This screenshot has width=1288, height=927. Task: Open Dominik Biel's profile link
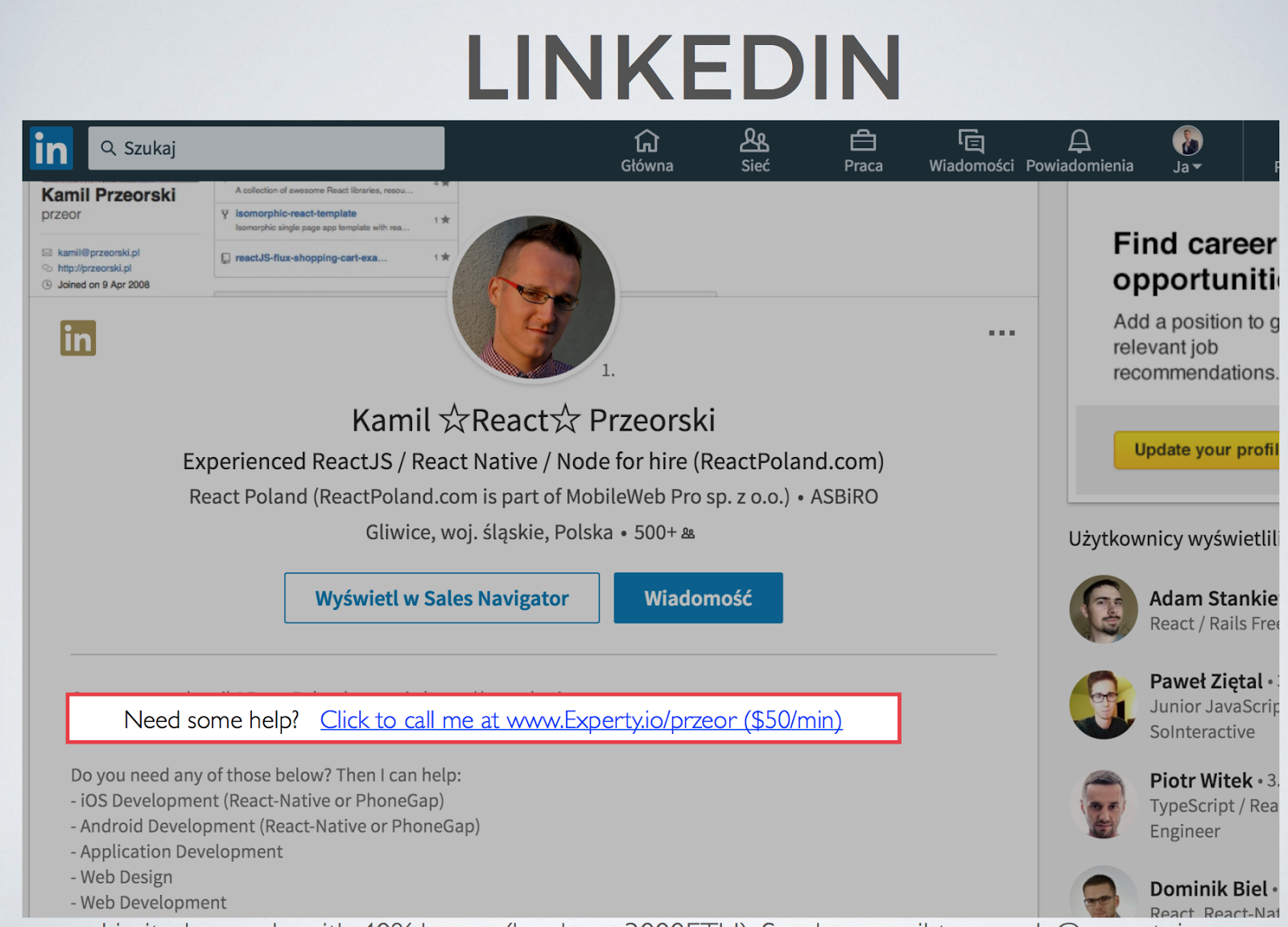[1208, 888]
